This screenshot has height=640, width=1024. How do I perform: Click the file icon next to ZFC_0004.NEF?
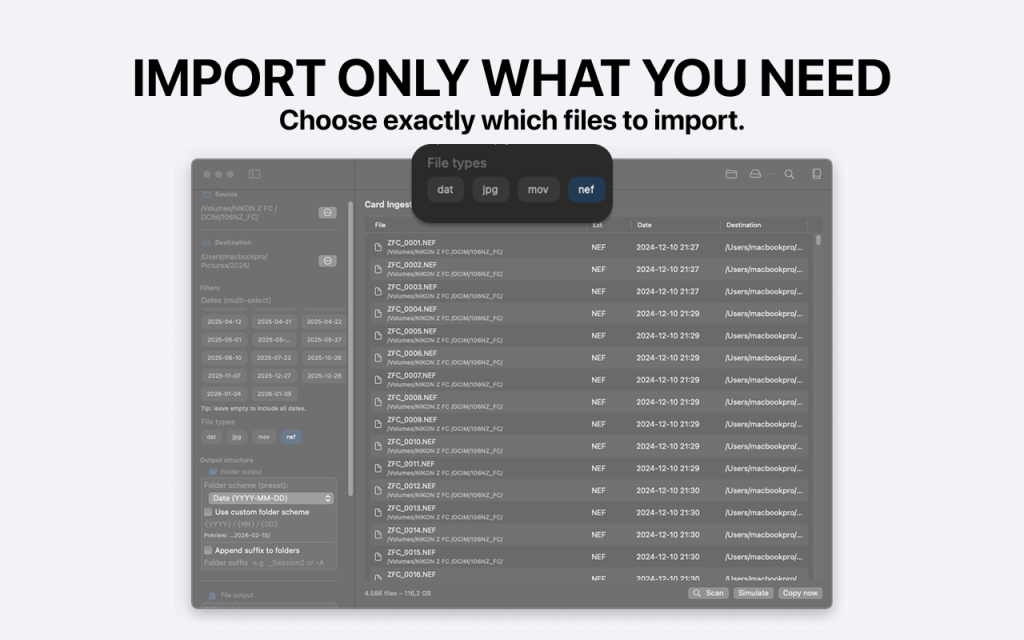point(378,313)
